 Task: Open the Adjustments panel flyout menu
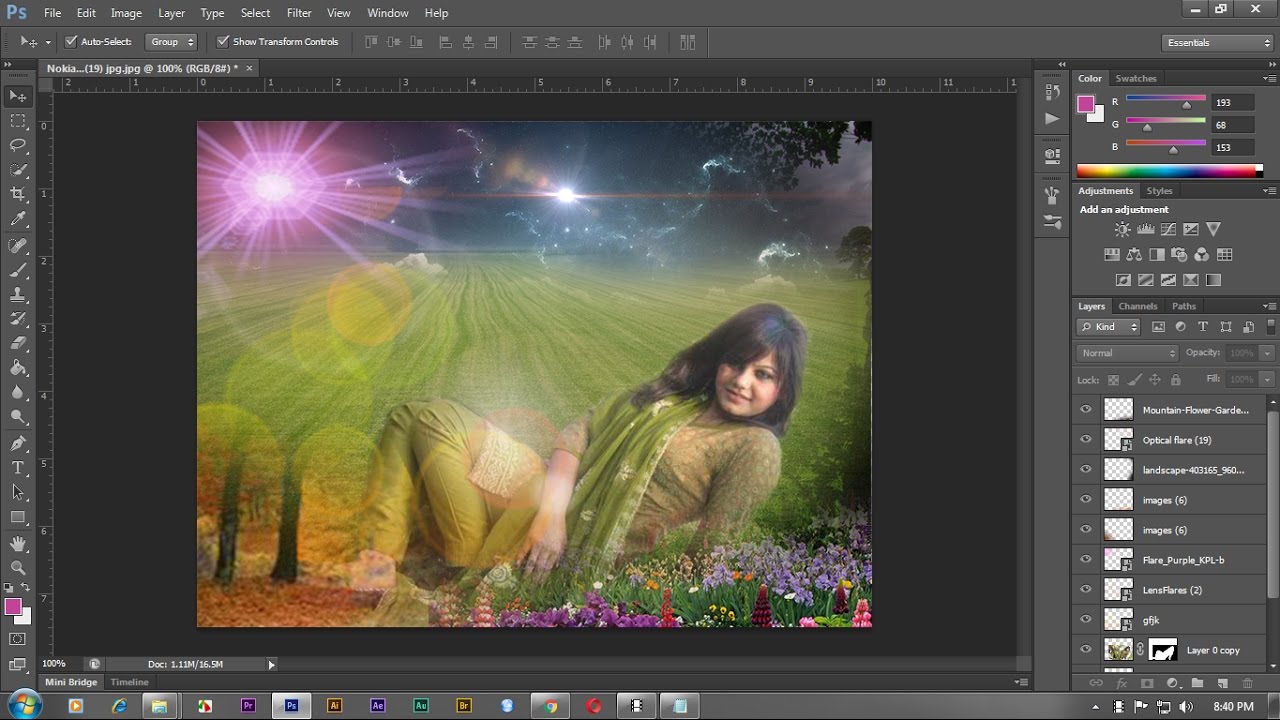point(1269,191)
